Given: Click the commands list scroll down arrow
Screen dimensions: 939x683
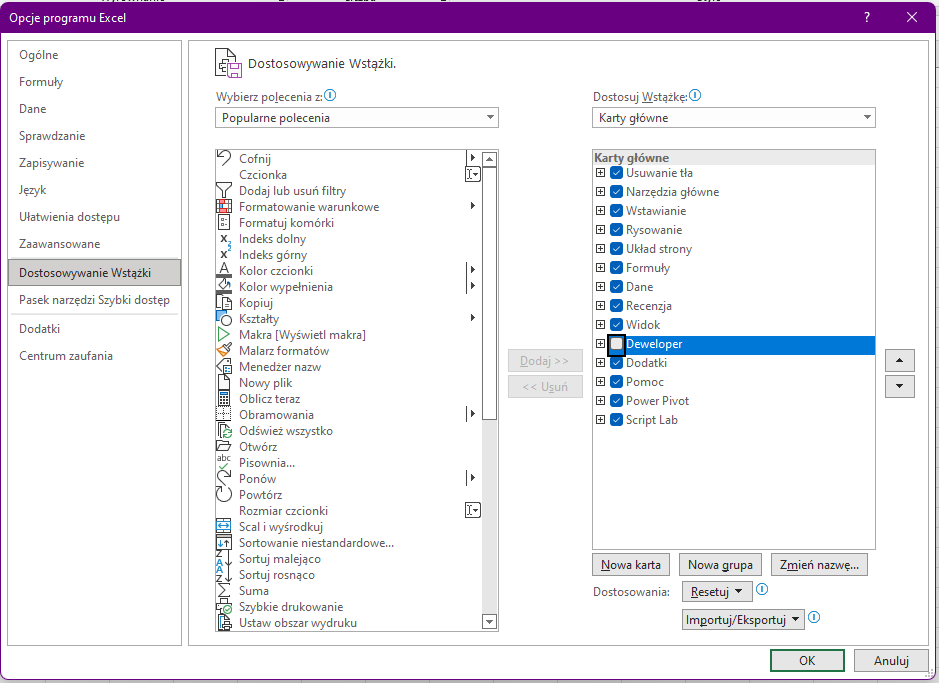Looking at the screenshot, I should [x=489, y=623].
